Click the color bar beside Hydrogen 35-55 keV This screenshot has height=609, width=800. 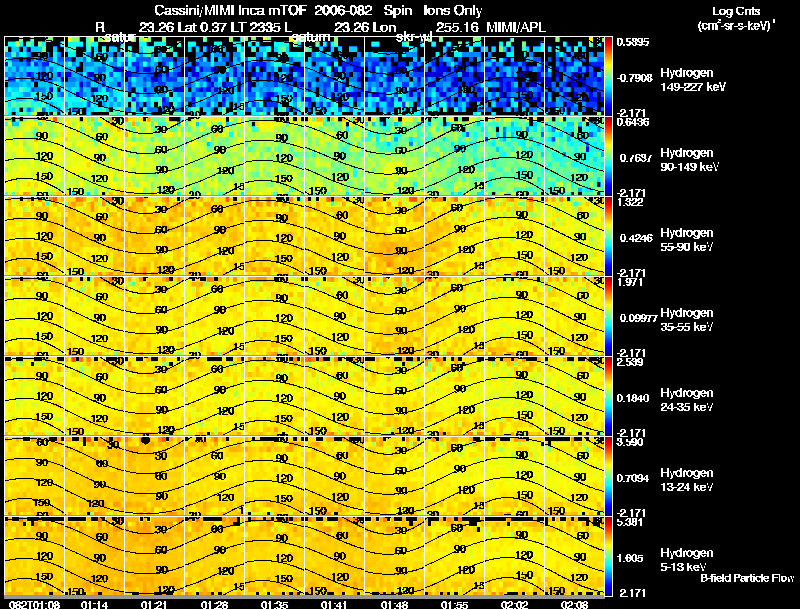click(608, 316)
